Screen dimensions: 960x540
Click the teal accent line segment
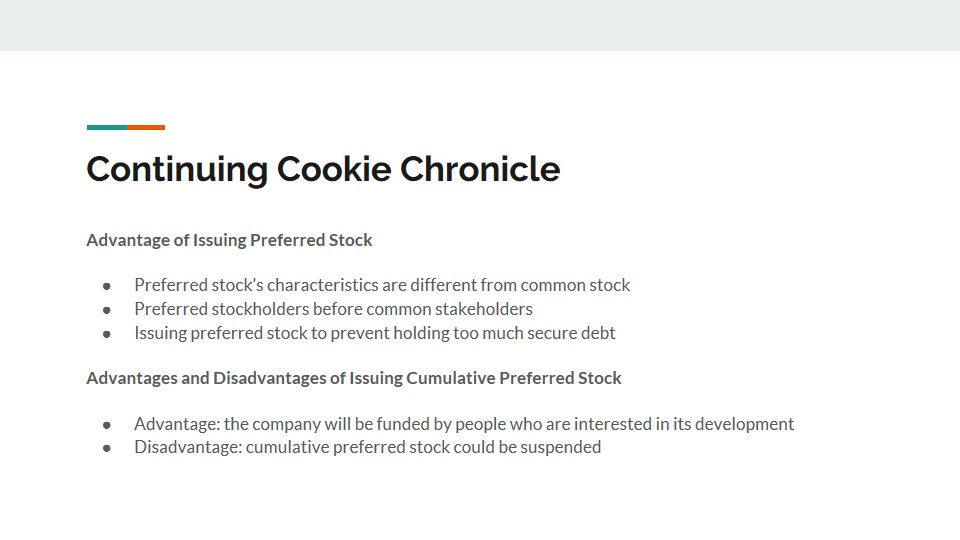[107, 127]
